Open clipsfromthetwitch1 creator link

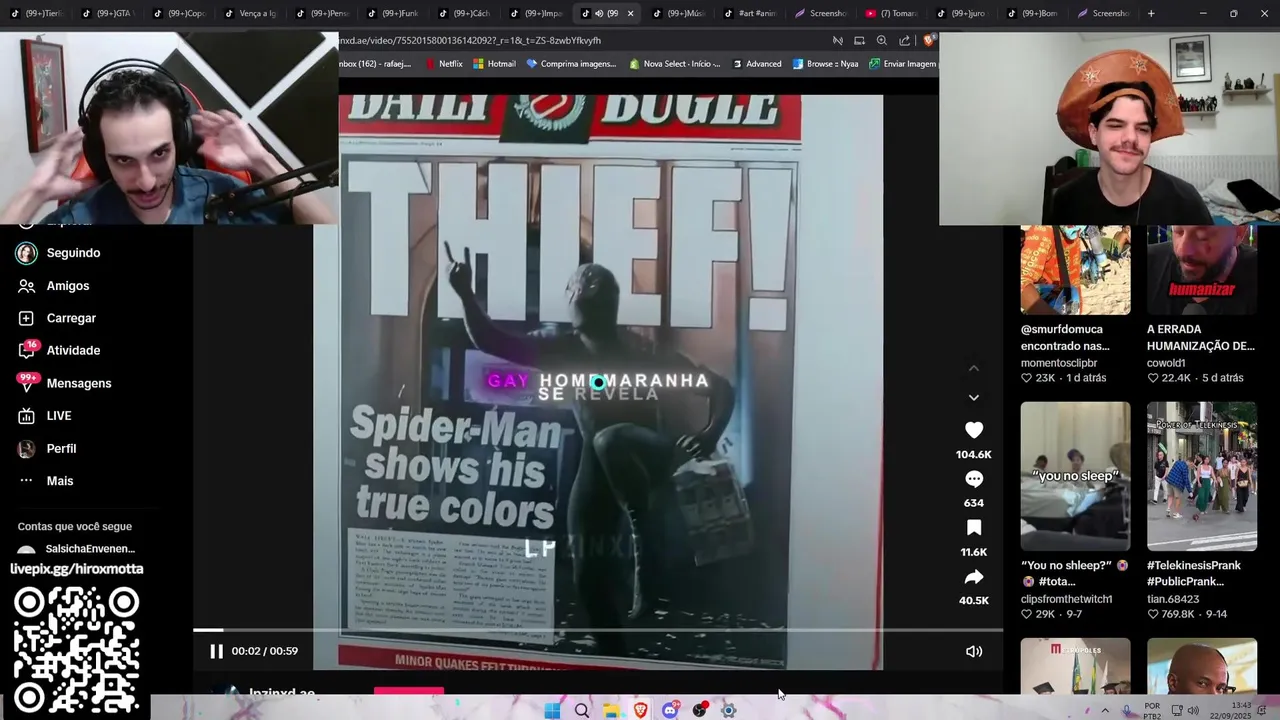pos(1066,599)
